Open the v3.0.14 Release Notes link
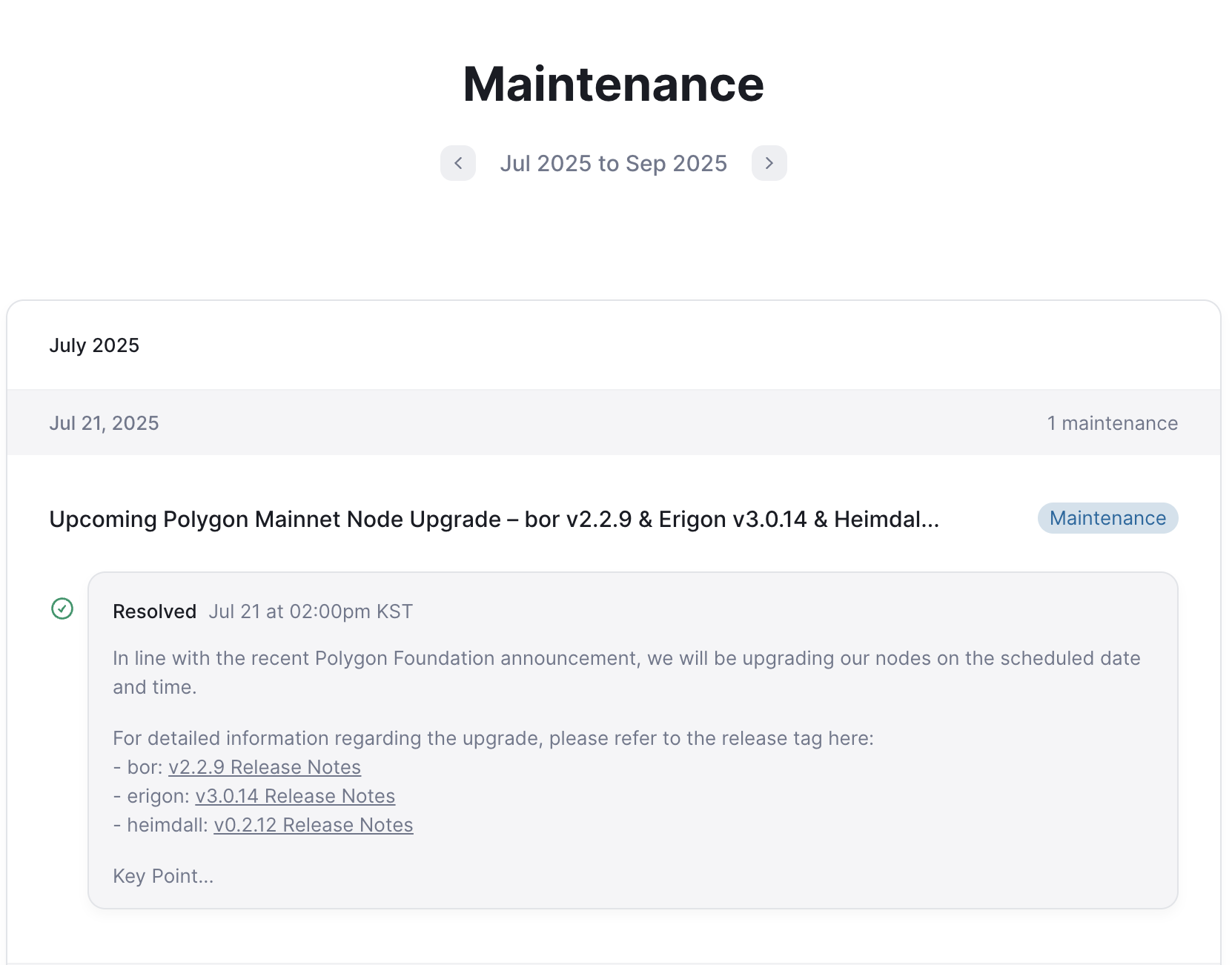Screen dimensions: 1232x965 (296, 795)
